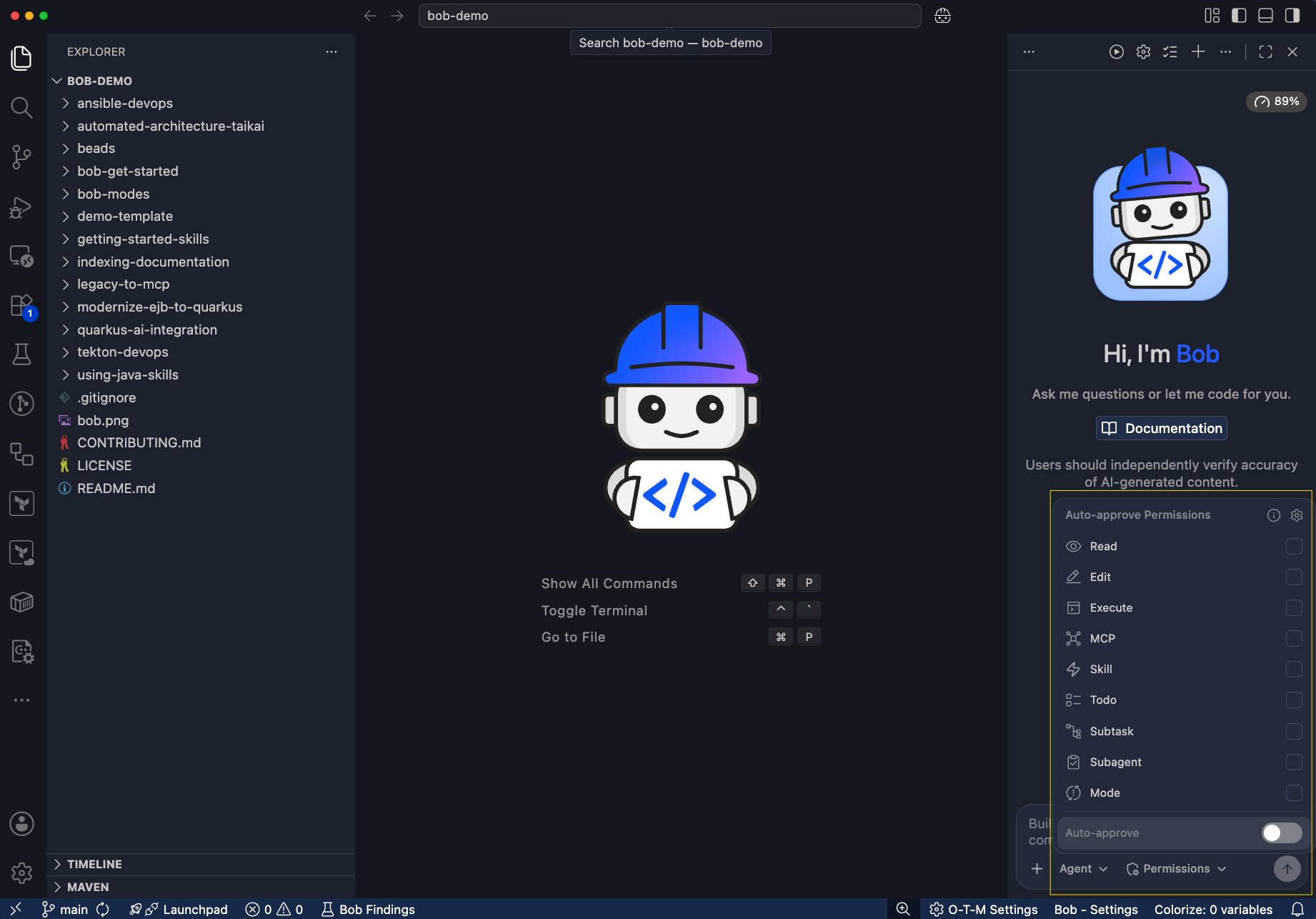Screen dimensions: 1316x919
Task: Open README.md file
Action: point(201,489)
